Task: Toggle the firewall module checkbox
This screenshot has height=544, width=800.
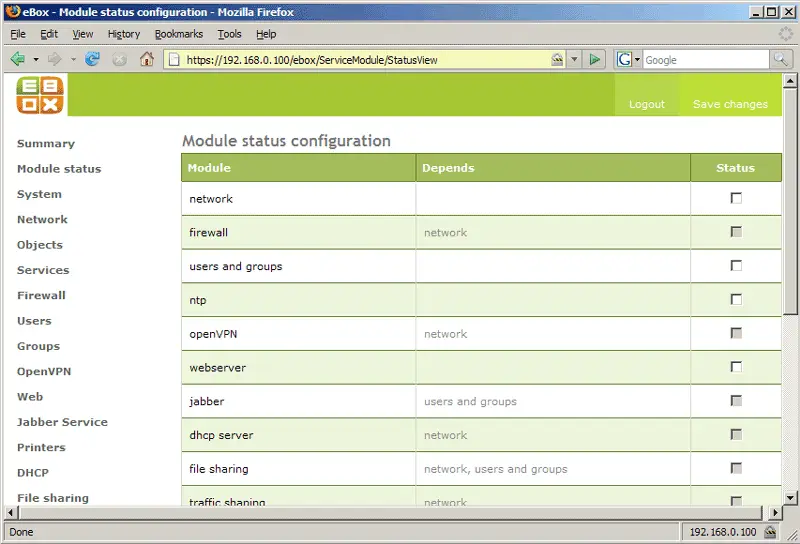Action: (736, 232)
